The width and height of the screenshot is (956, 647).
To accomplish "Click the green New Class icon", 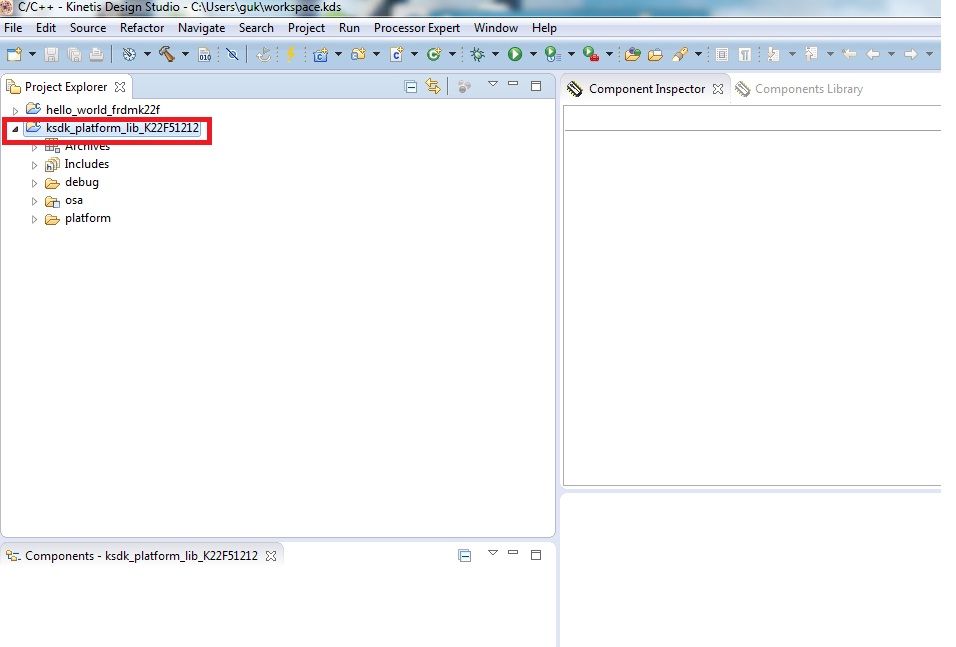I will [x=434, y=54].
